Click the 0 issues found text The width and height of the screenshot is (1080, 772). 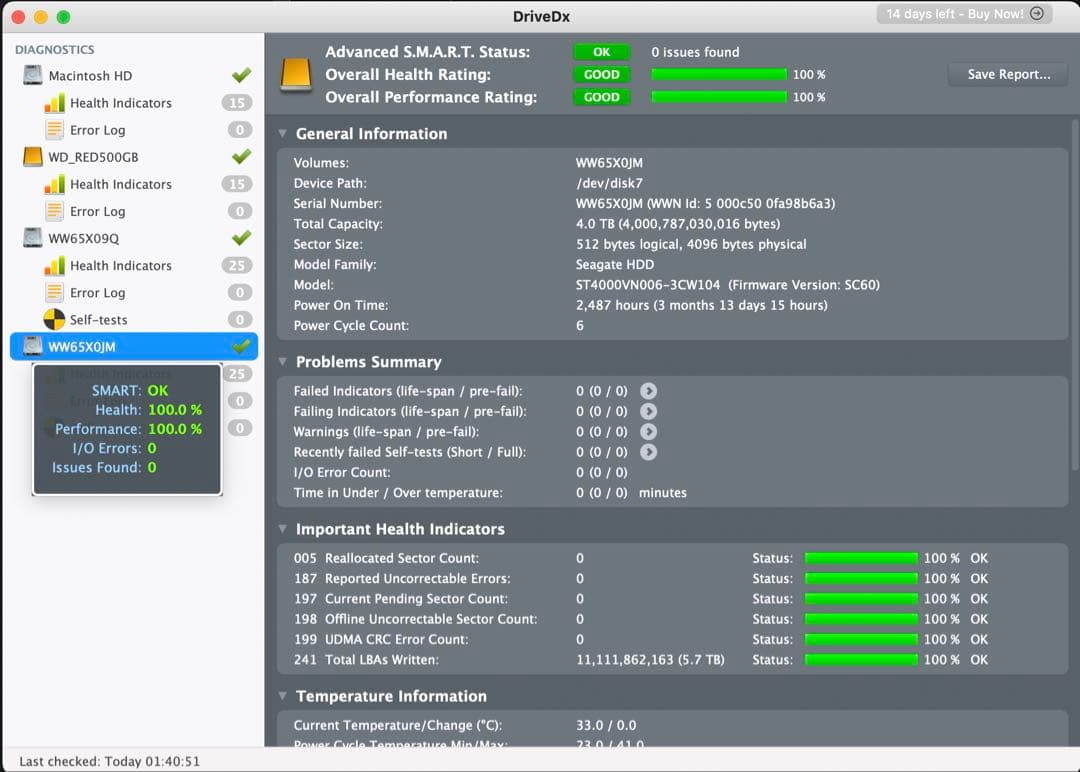pos(695,52)
